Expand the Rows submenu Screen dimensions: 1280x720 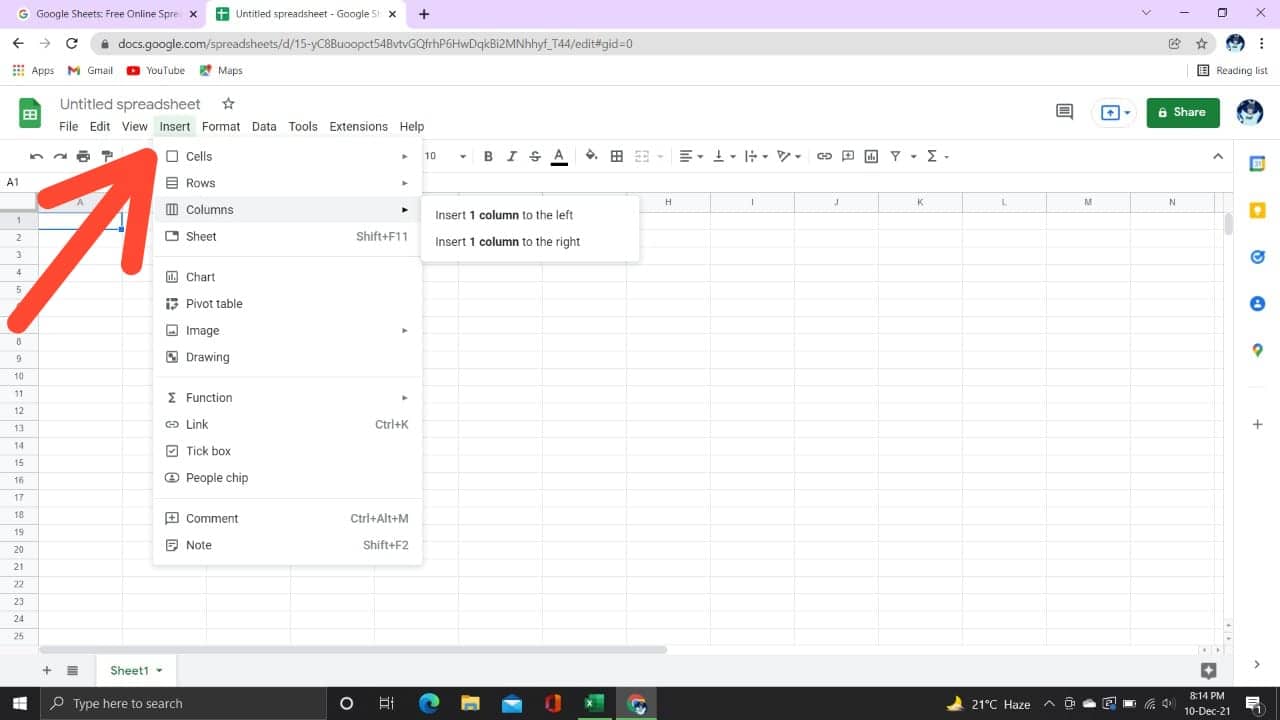click(288, 183)
